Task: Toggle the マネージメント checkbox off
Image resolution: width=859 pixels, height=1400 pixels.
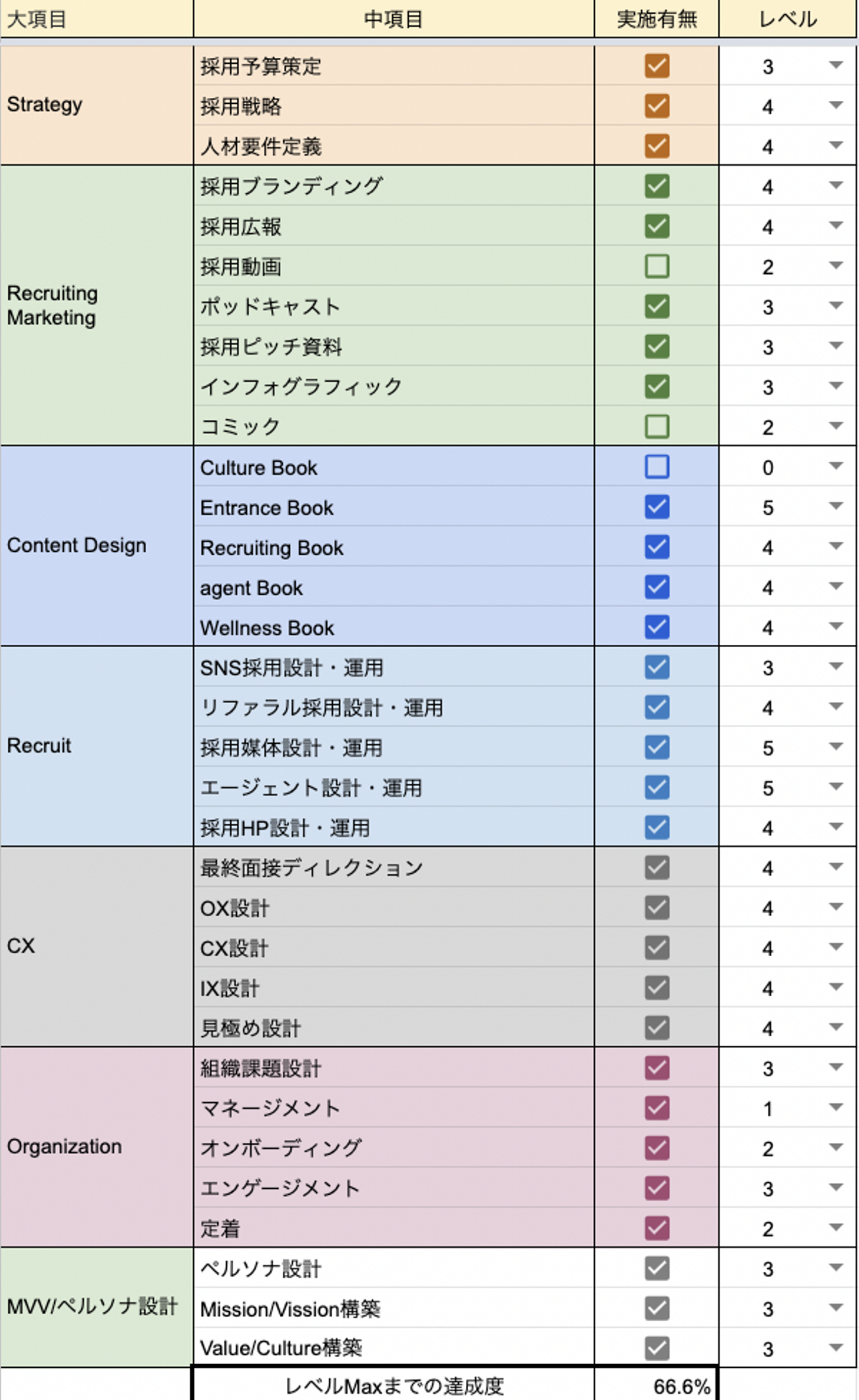Action: tap(656, 1108)
